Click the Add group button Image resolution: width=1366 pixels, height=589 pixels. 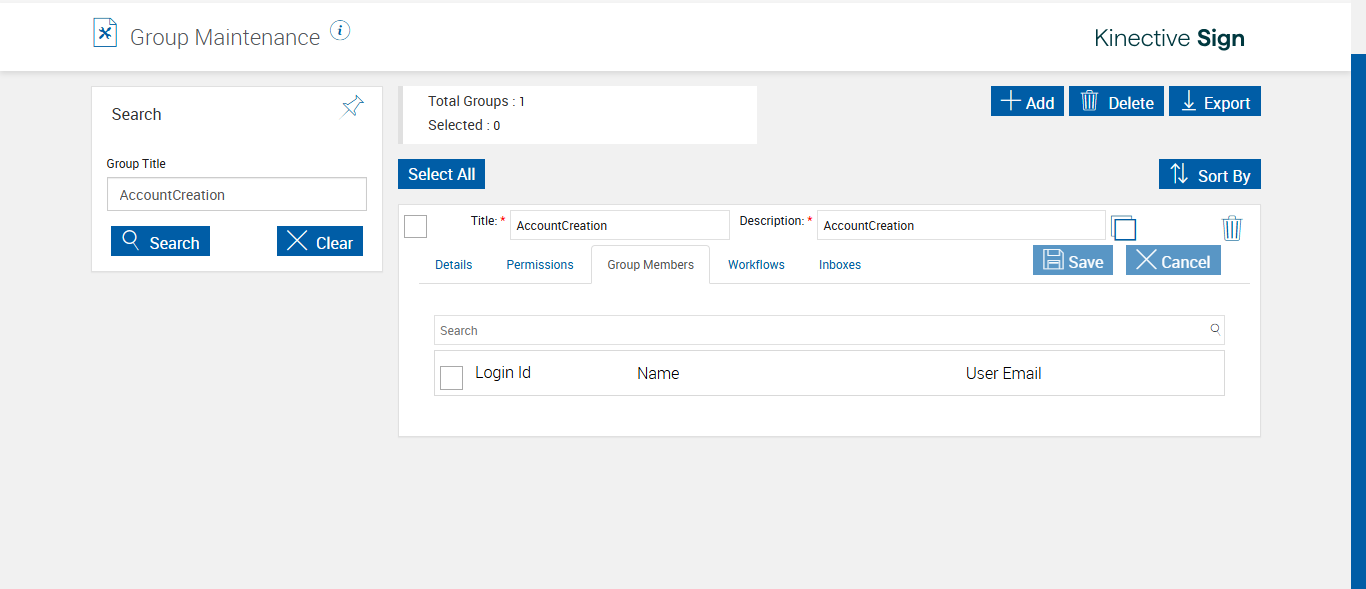(x=1027, y=101)
